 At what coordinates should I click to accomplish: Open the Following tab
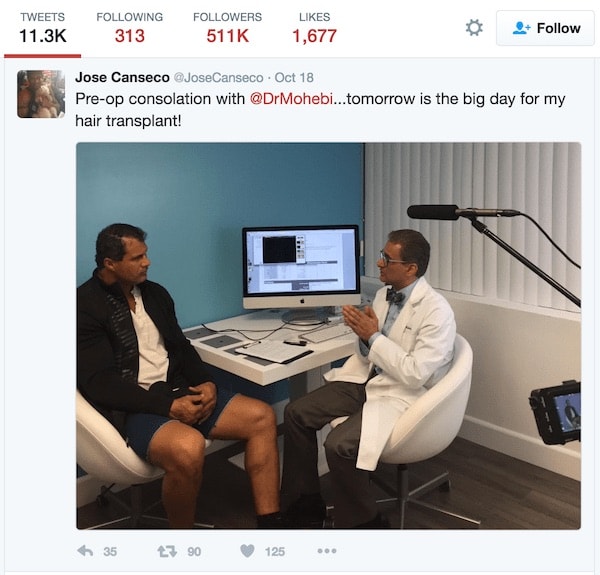(x=129, y=28)
